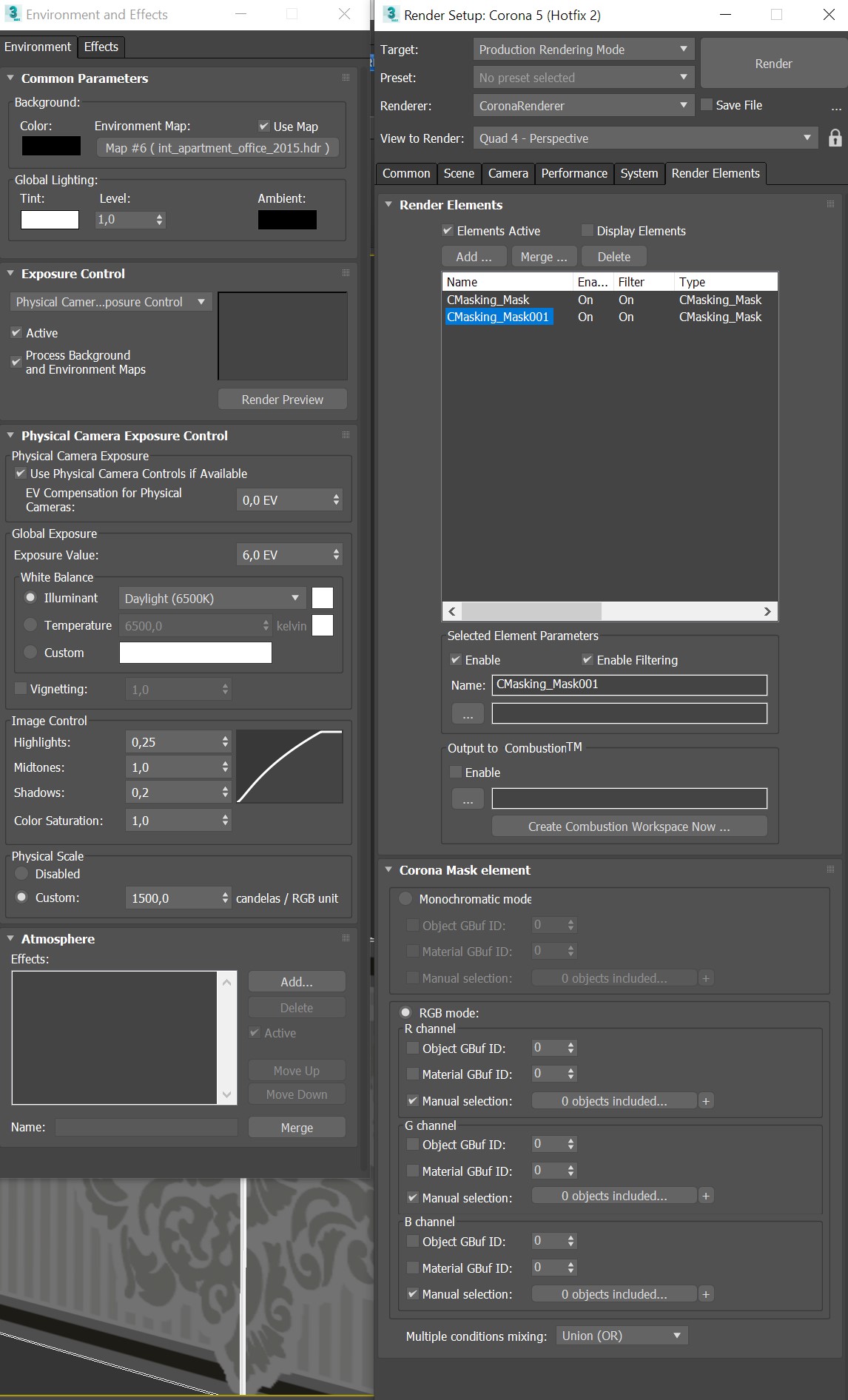Click the environment map int_apartment_office button
Viewport: 848px width, 1400px height.
218,148
